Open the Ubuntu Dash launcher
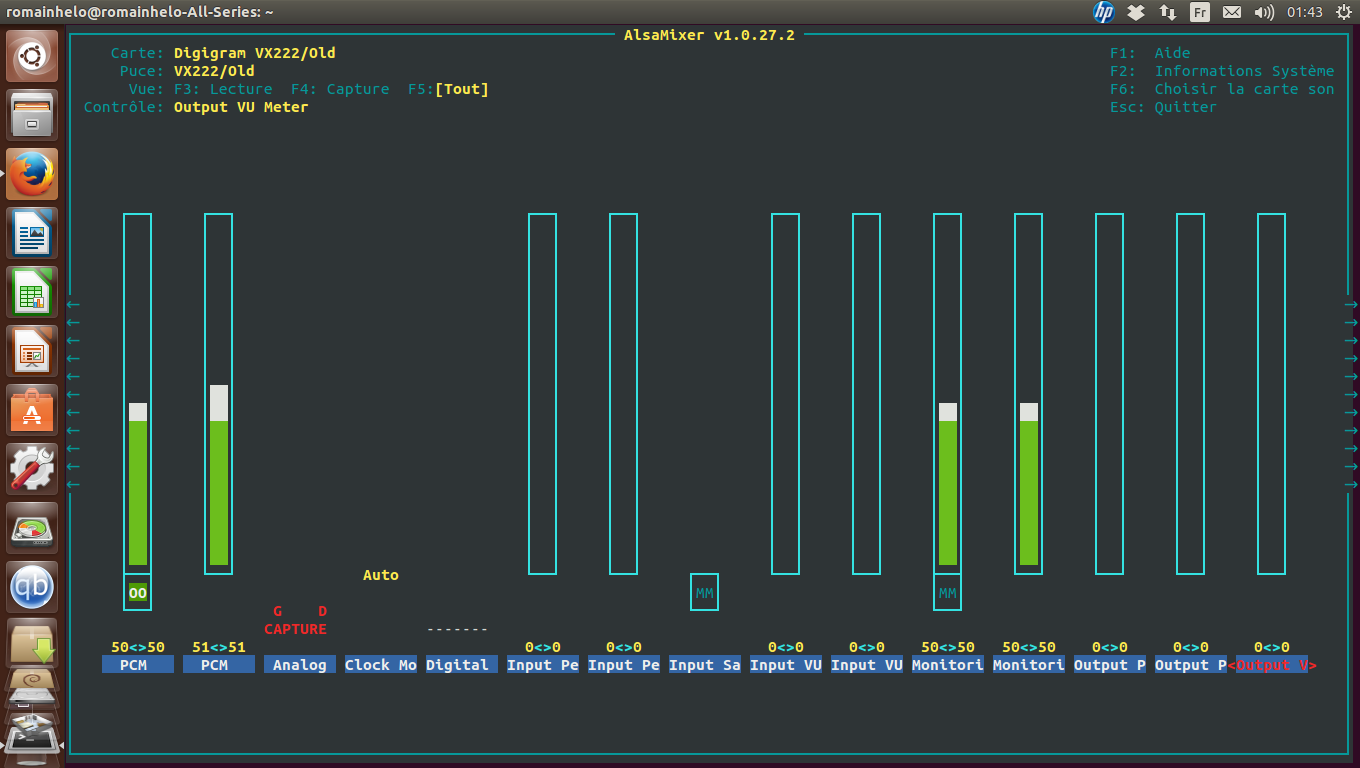 (x=33, y=56)
